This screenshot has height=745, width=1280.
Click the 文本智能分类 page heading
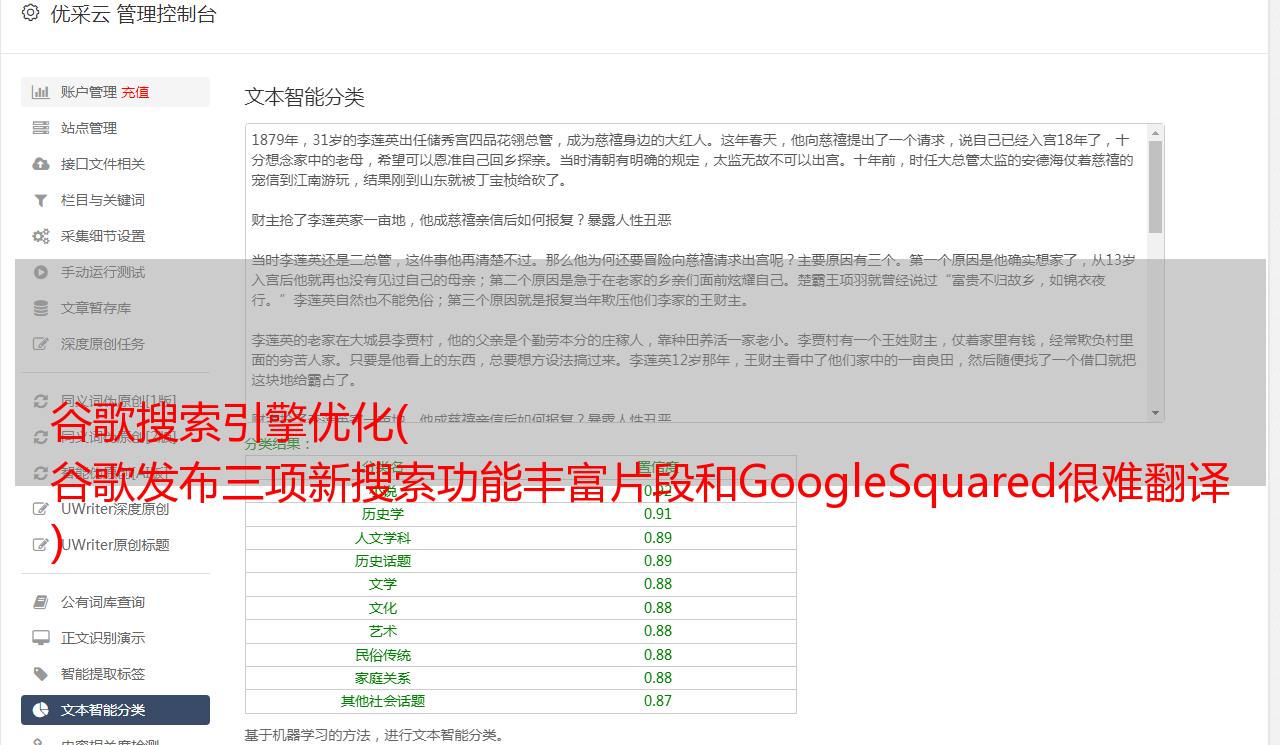click(305, 97)
